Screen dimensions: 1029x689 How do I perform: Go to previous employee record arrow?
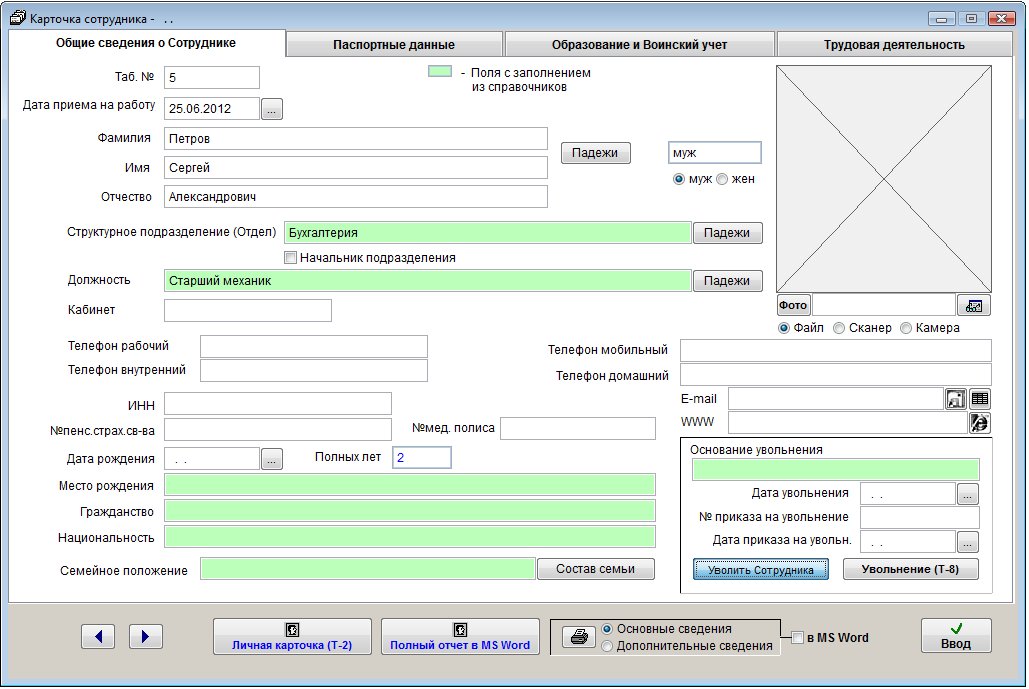click(x=98, y=636)
